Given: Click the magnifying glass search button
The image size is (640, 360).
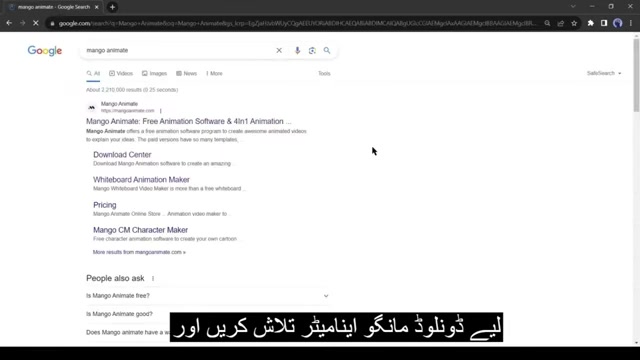Looking at the screenshot, I should (327, 50).
